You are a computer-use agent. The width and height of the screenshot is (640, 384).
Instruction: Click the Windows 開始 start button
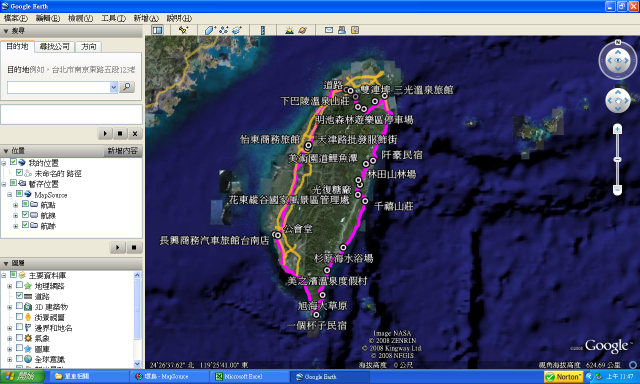(22, 376)
